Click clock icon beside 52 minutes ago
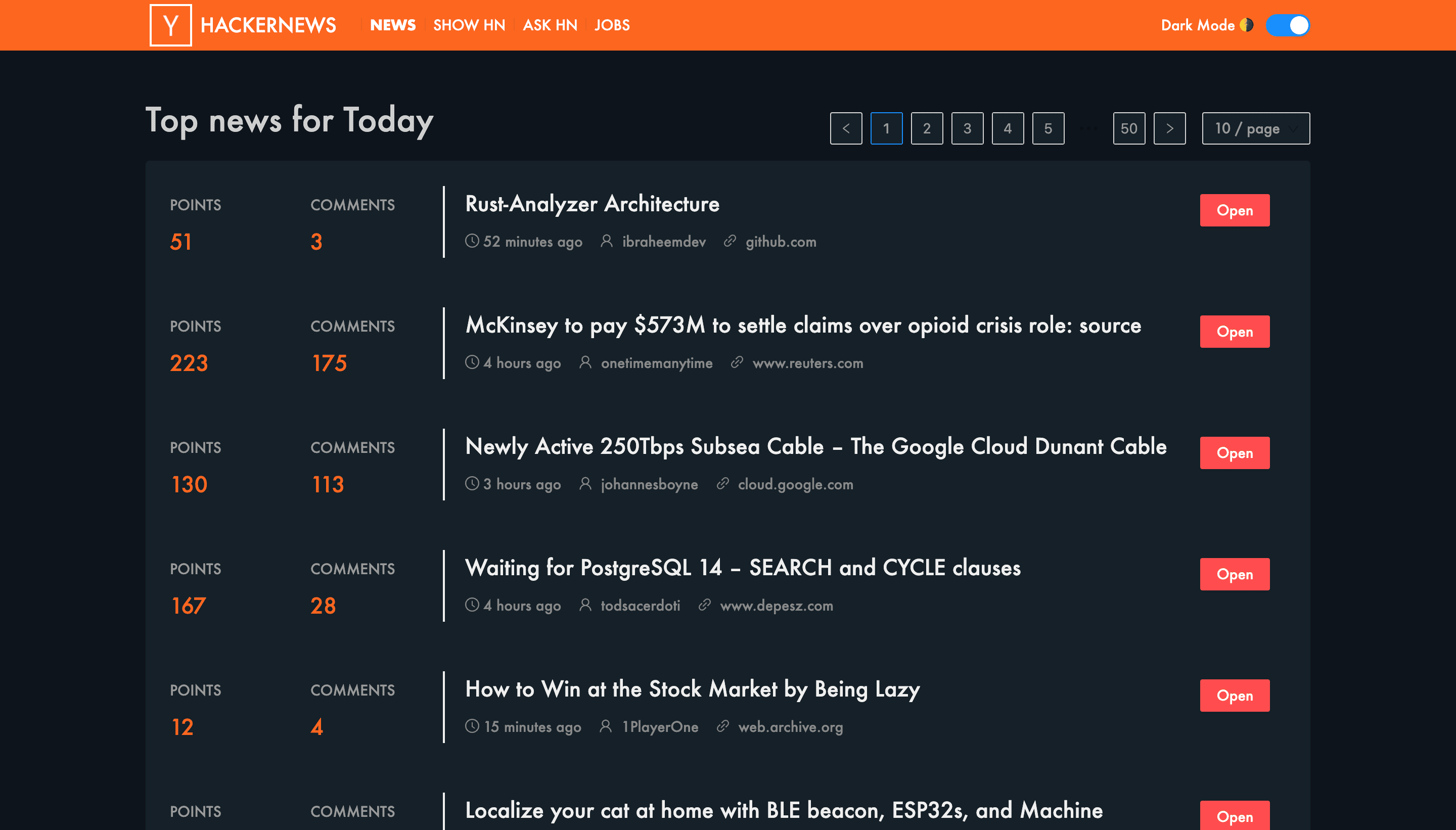 pos(472,241)
